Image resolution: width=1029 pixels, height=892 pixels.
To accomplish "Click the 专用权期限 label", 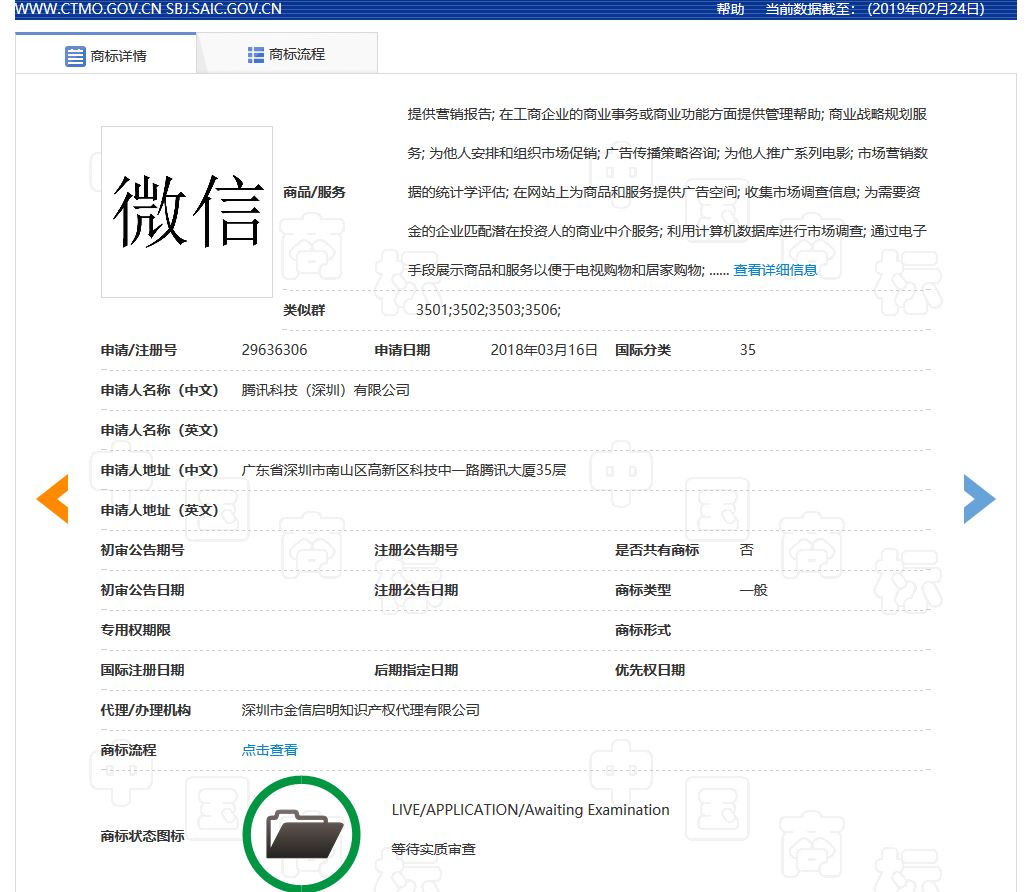I will (x=136, y=630).
